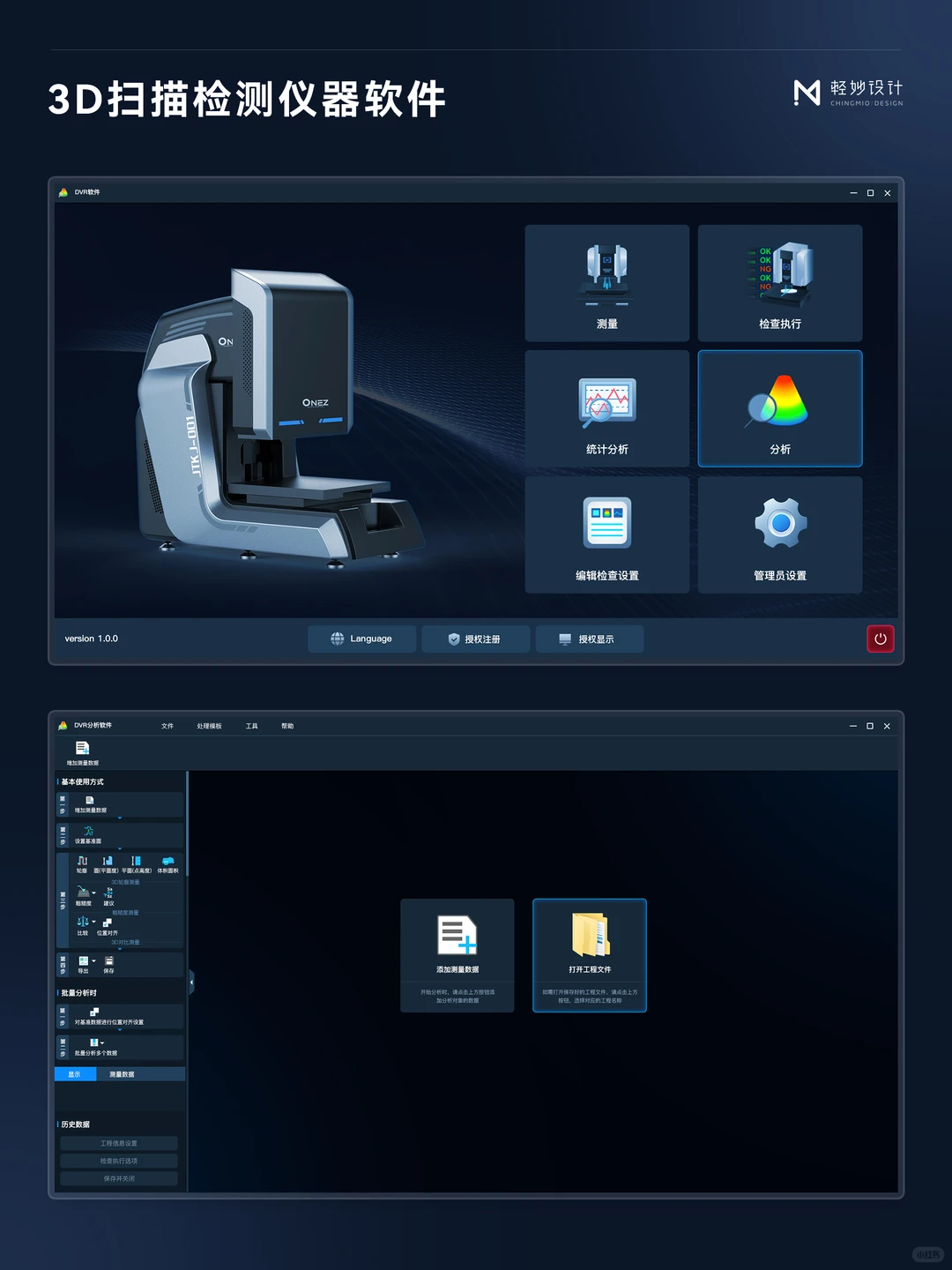Click the 对基准数据进行位置对齐设置 icon
Viewport: 952px width, 1270px height.
point(94,1012)
